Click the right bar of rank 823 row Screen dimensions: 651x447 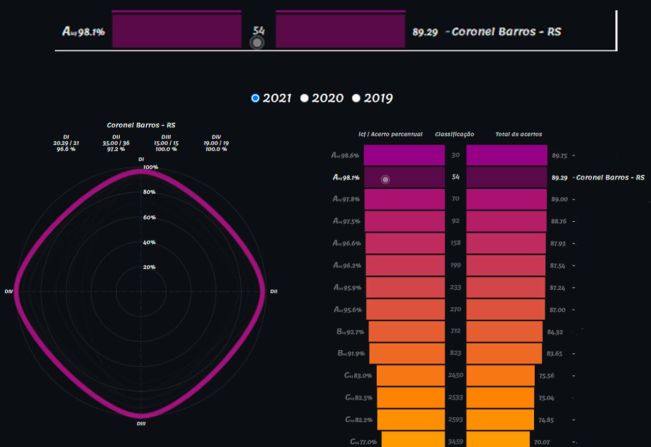504,353
